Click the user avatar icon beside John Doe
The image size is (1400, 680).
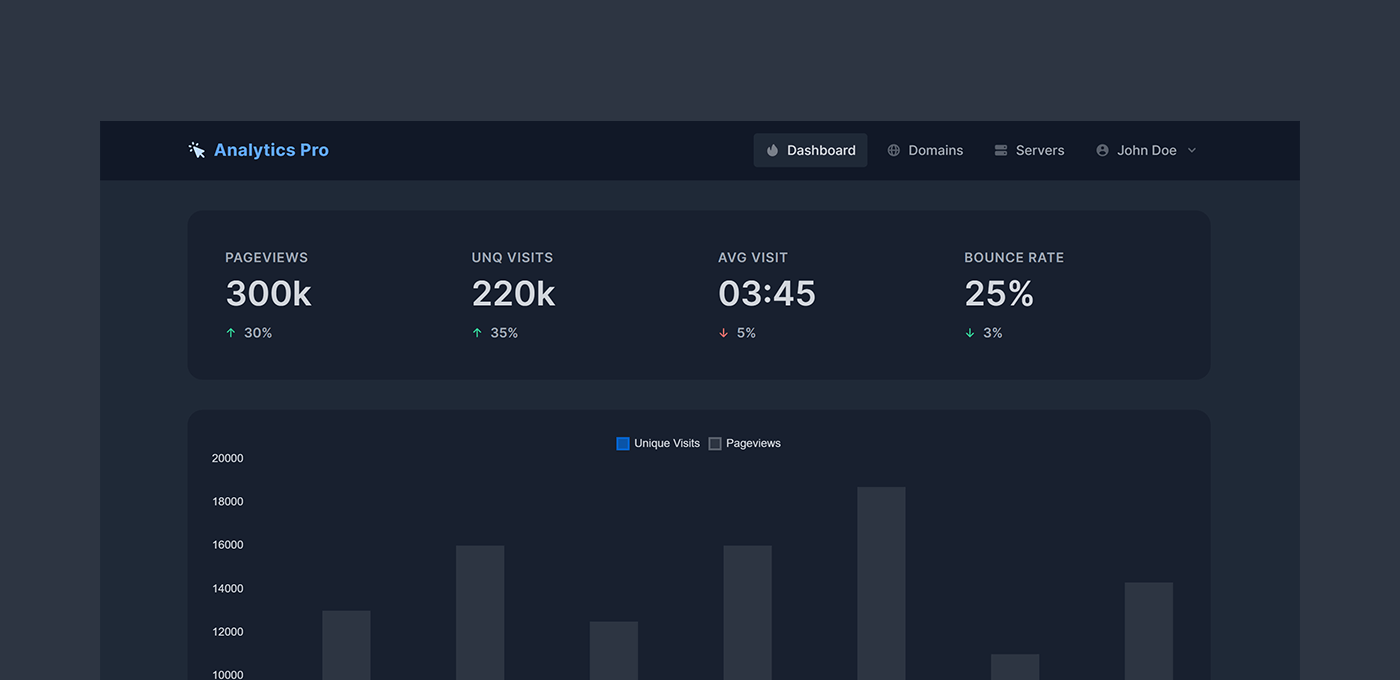(x=1101, y=149)
